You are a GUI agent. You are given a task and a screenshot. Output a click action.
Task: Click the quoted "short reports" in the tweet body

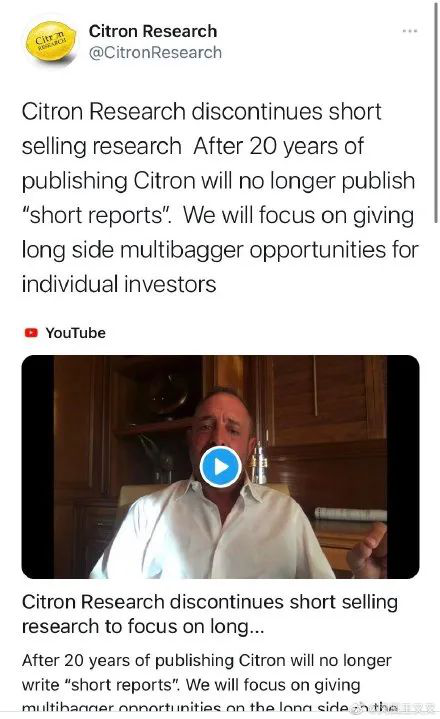pos(96,215)
